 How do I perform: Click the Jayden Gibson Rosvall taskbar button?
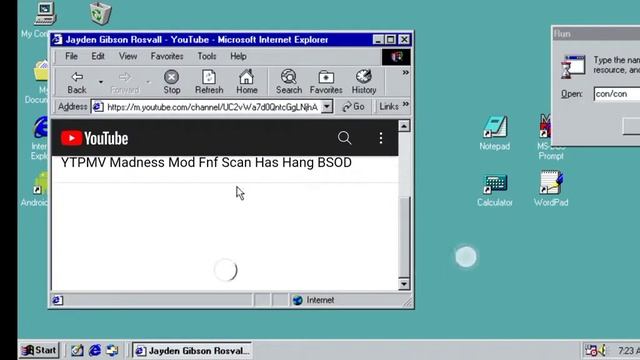click(x=192, y=351)
